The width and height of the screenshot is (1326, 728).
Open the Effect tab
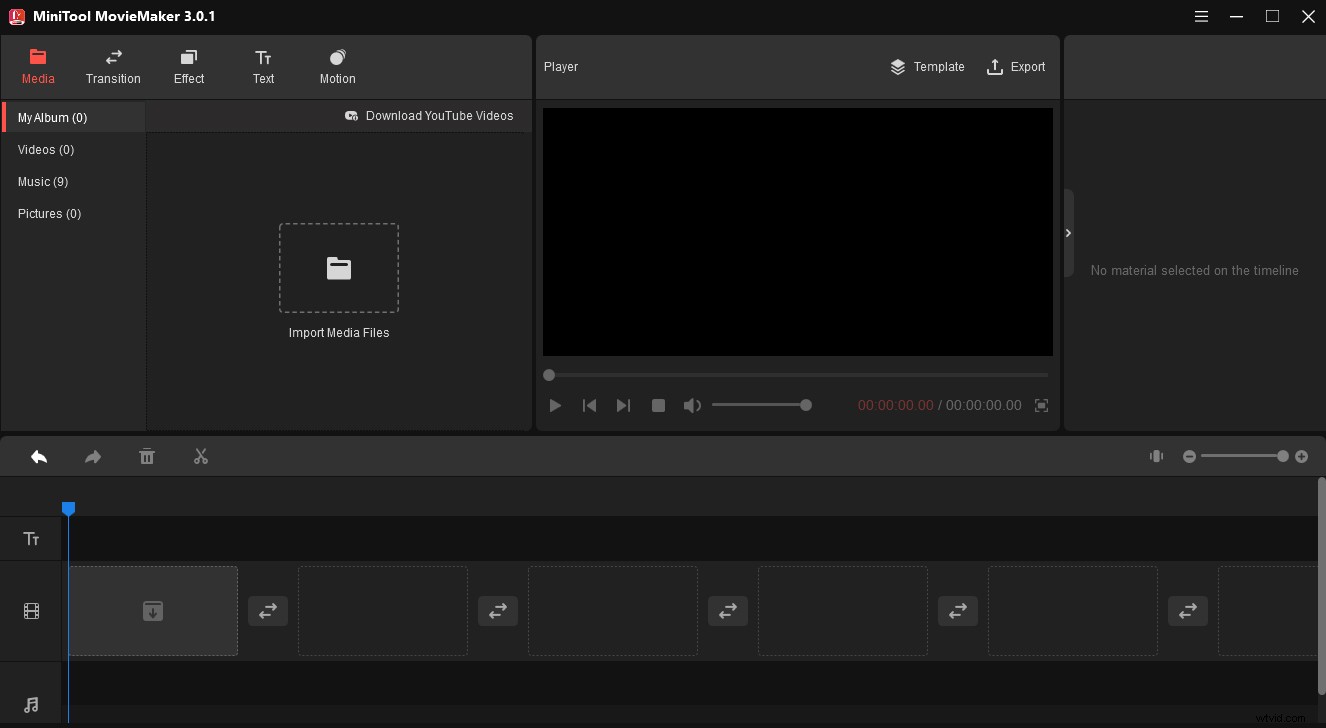click(188, 67)
